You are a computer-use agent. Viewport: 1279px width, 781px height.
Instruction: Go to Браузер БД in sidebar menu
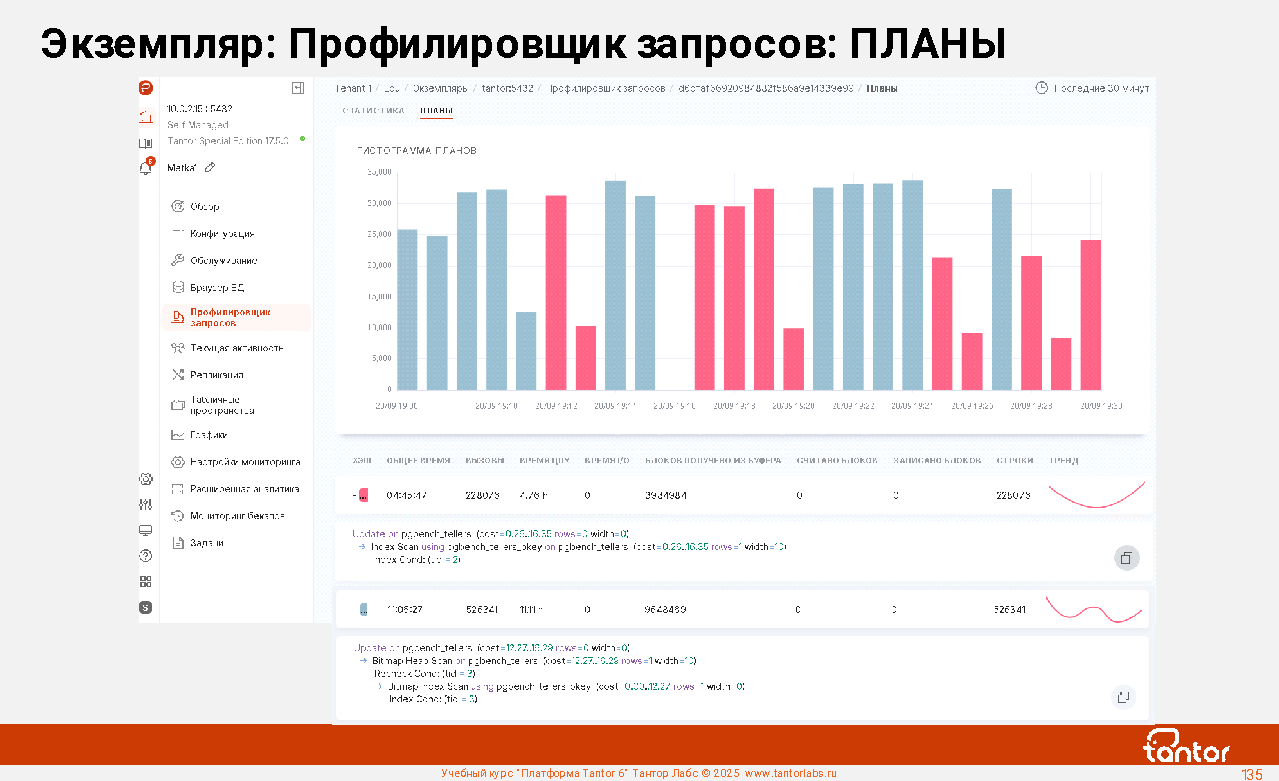pos(216,287)
